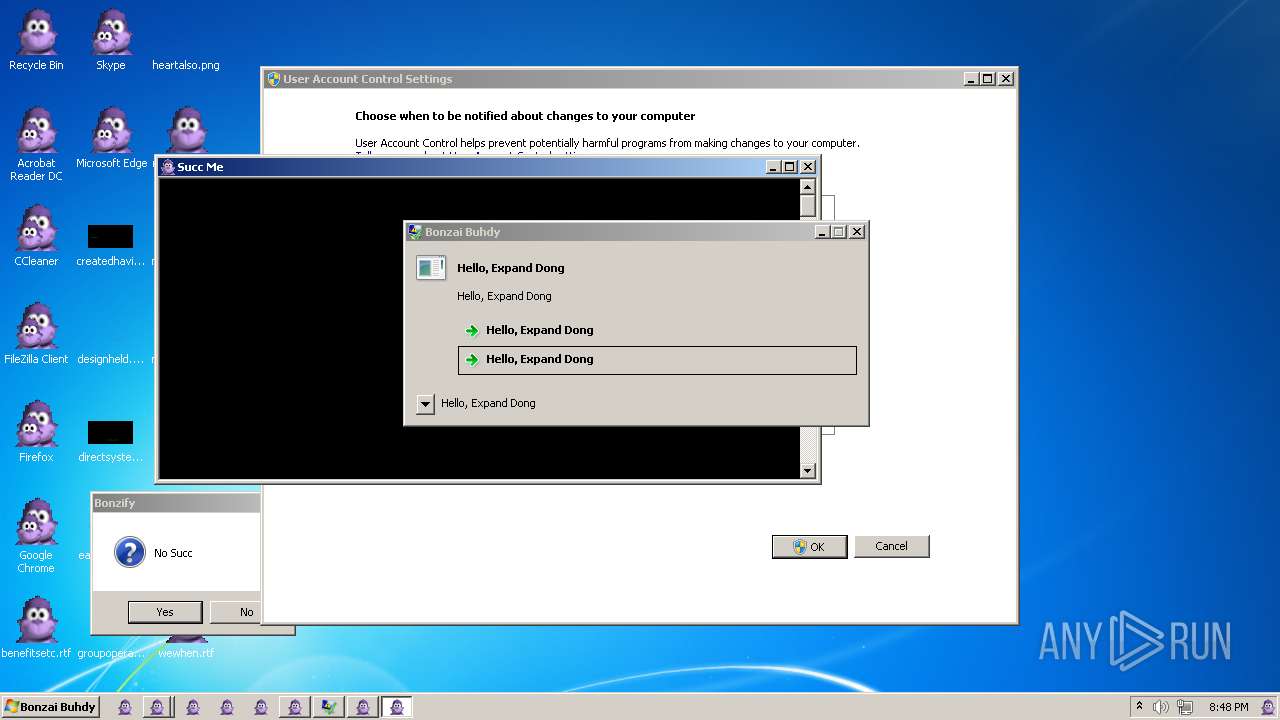This screenshot has height=720, width=1280.
Task: Click the 'Choose when to be notified' heading
Action: [525, 116]
